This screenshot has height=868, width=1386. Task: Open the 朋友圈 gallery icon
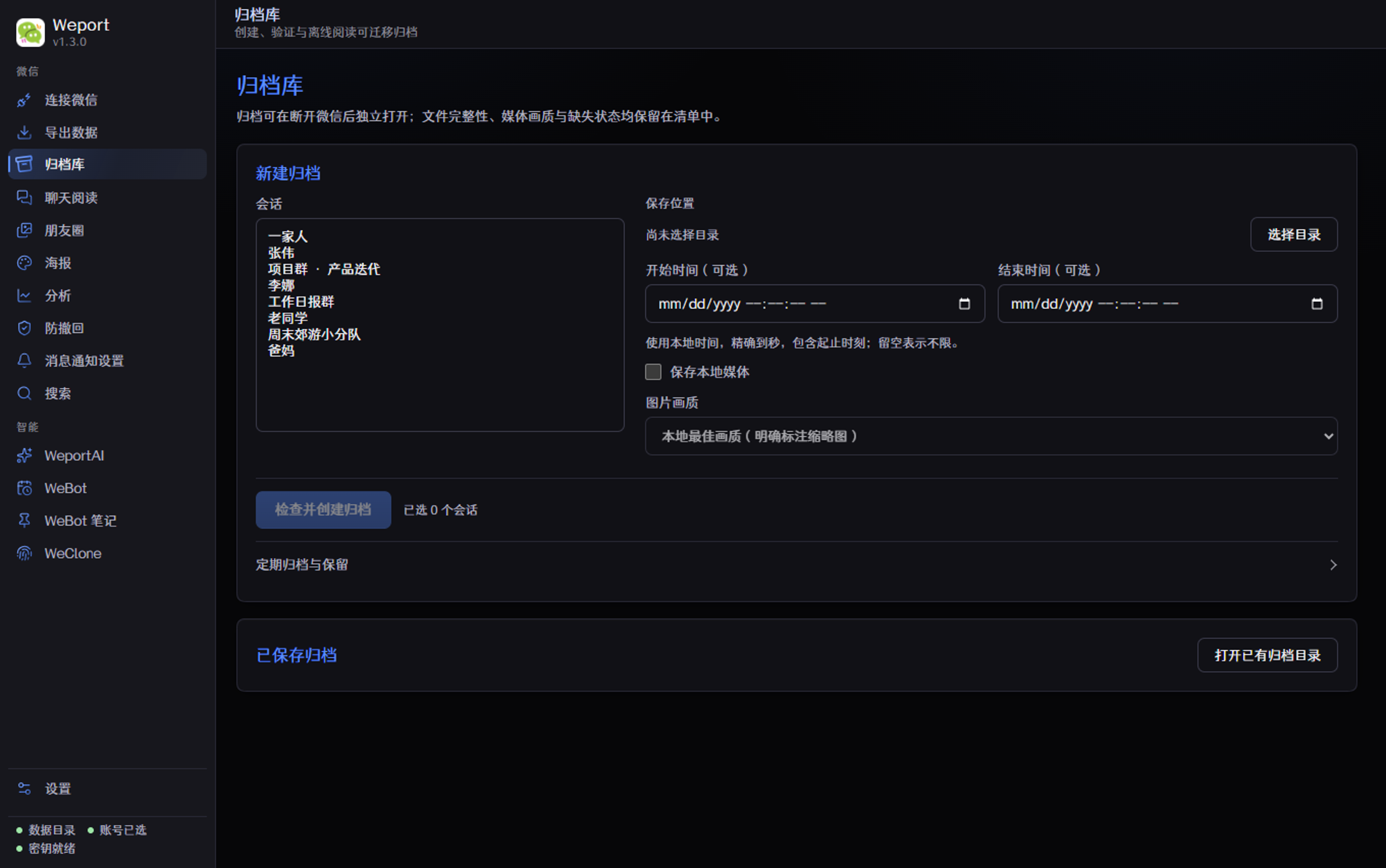[24, 230]
